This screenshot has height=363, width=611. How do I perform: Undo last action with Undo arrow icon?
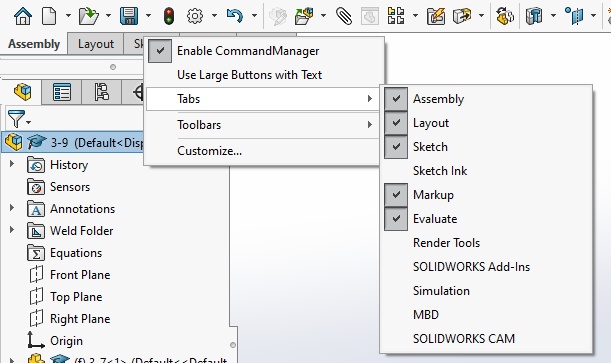click(234, 16)
